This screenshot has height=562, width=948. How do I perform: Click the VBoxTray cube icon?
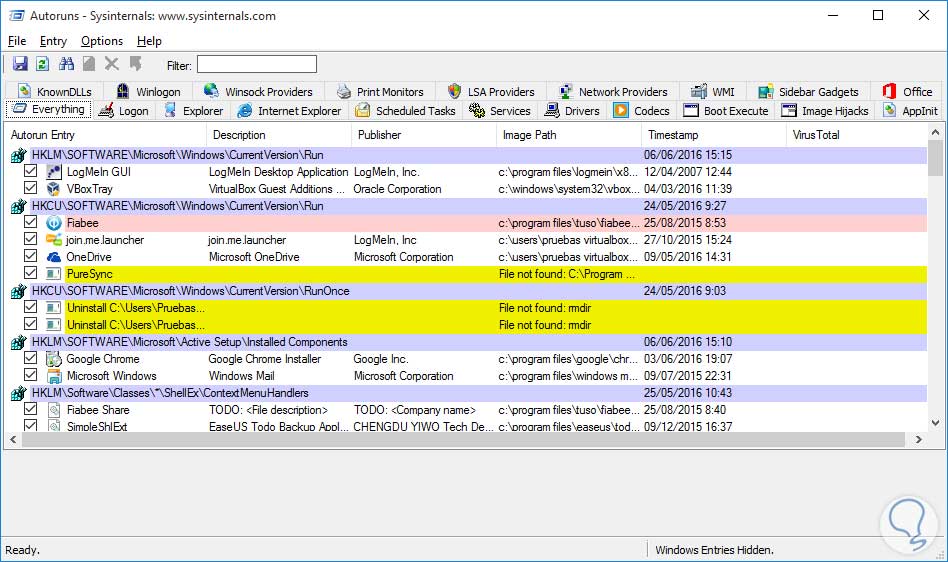coord(54,189)
